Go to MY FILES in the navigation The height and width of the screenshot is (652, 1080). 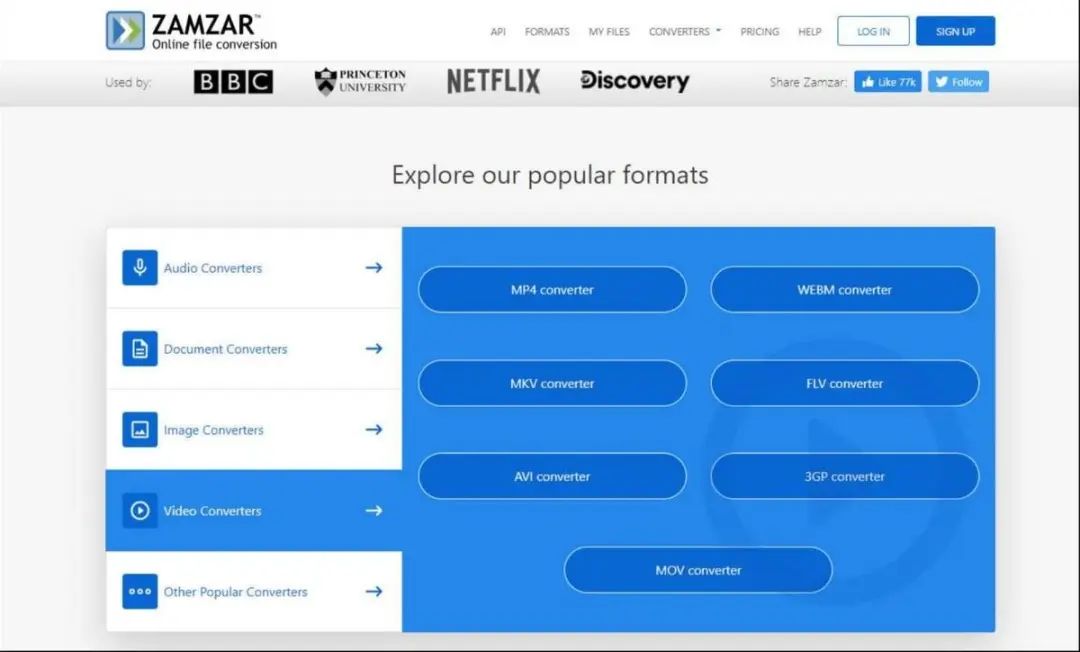click(609, 31)
